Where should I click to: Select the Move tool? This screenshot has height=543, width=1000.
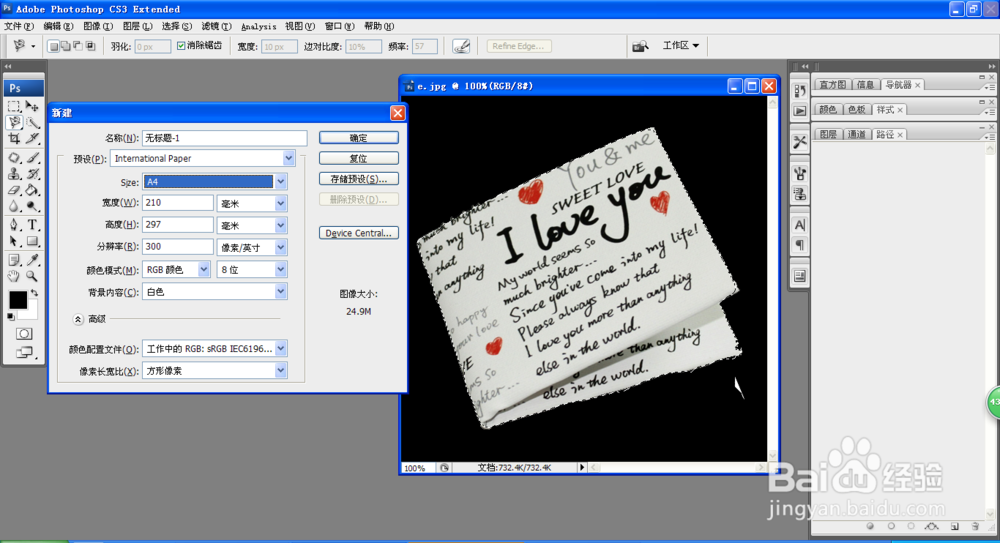click(32, 107)
